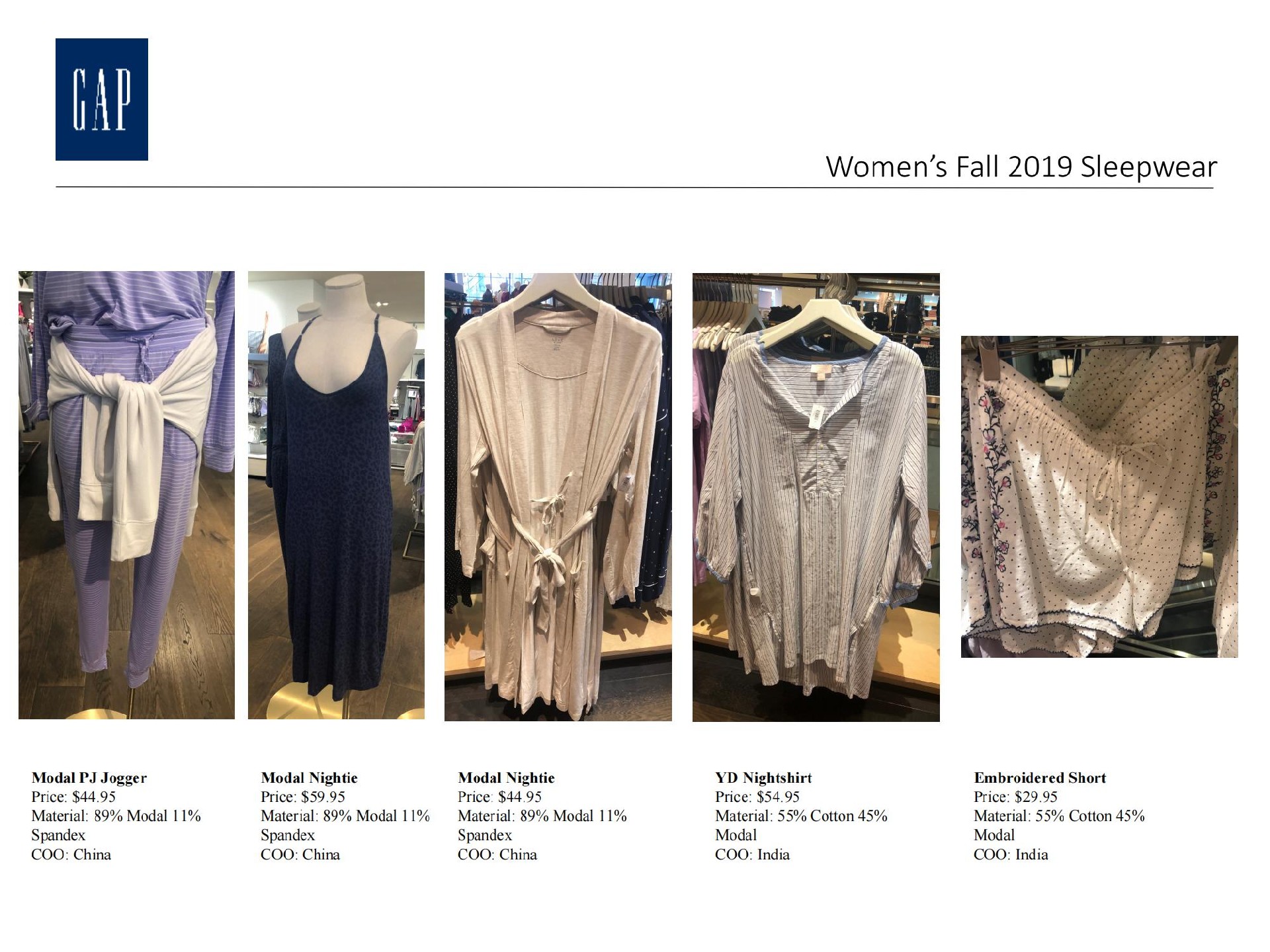Click COO: China under Modal PJ Jogger

tap(71, 855)
